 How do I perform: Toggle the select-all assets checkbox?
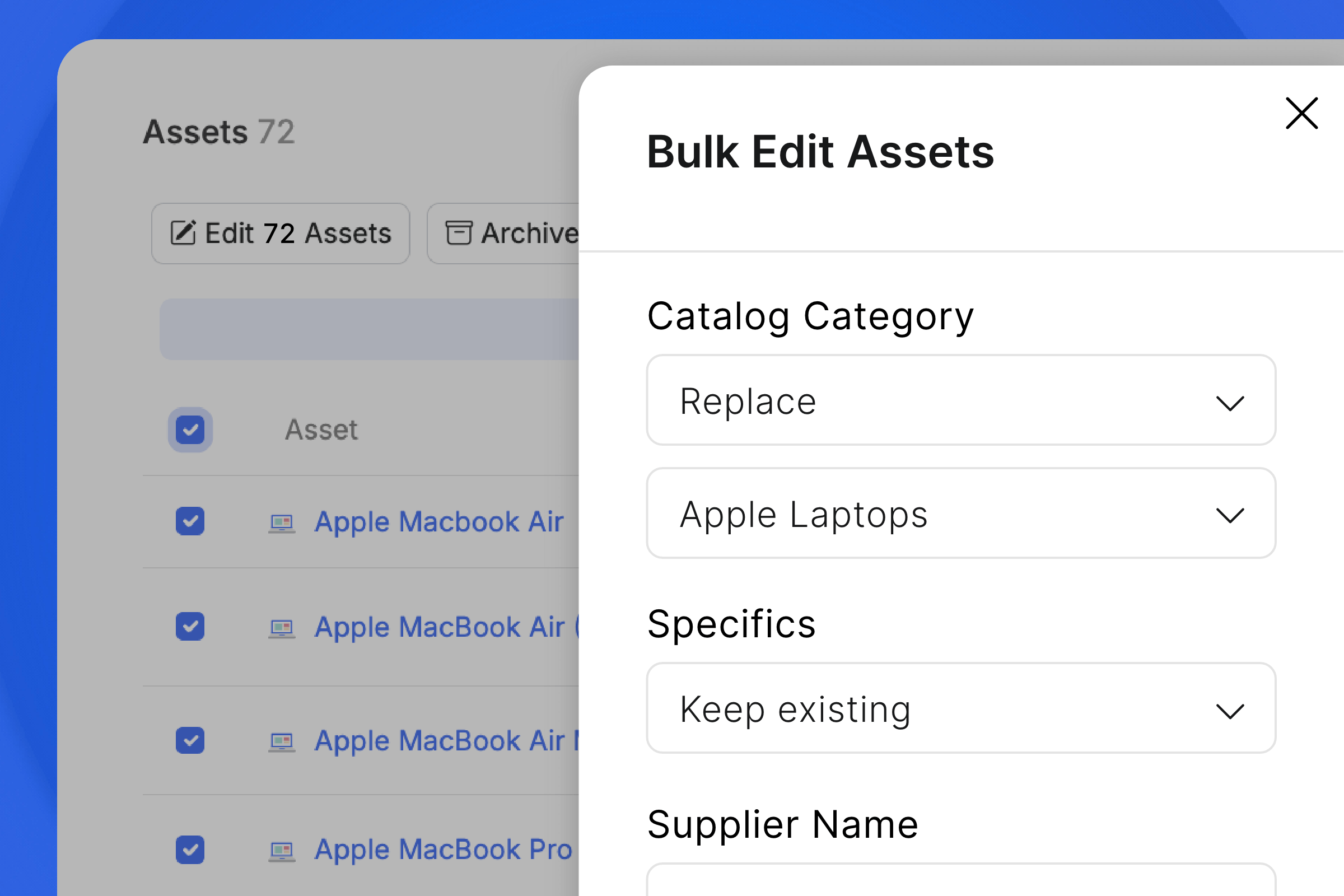[191, 428]
